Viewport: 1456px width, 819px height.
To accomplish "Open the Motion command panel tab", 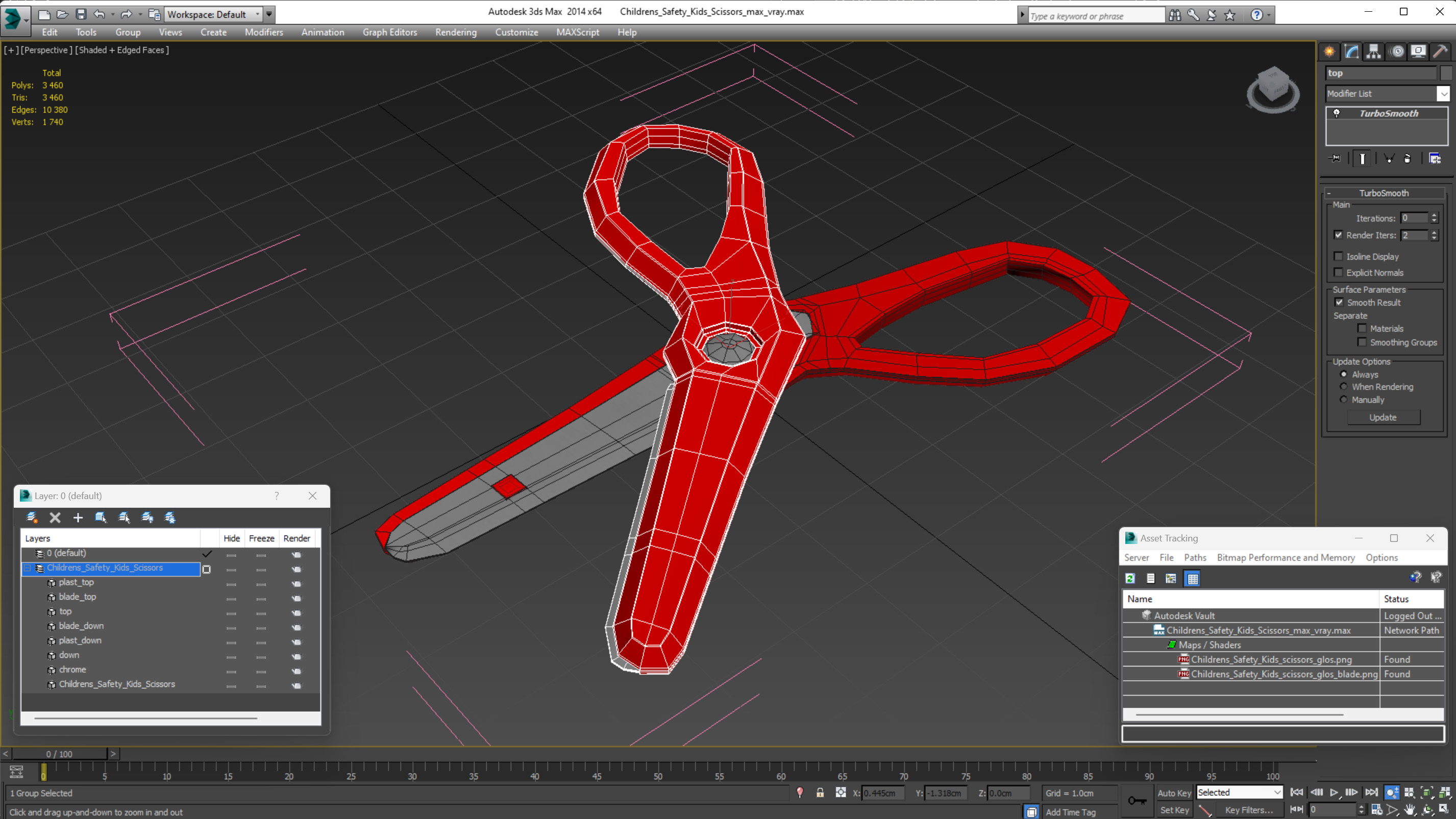I will pos(1397,52).
